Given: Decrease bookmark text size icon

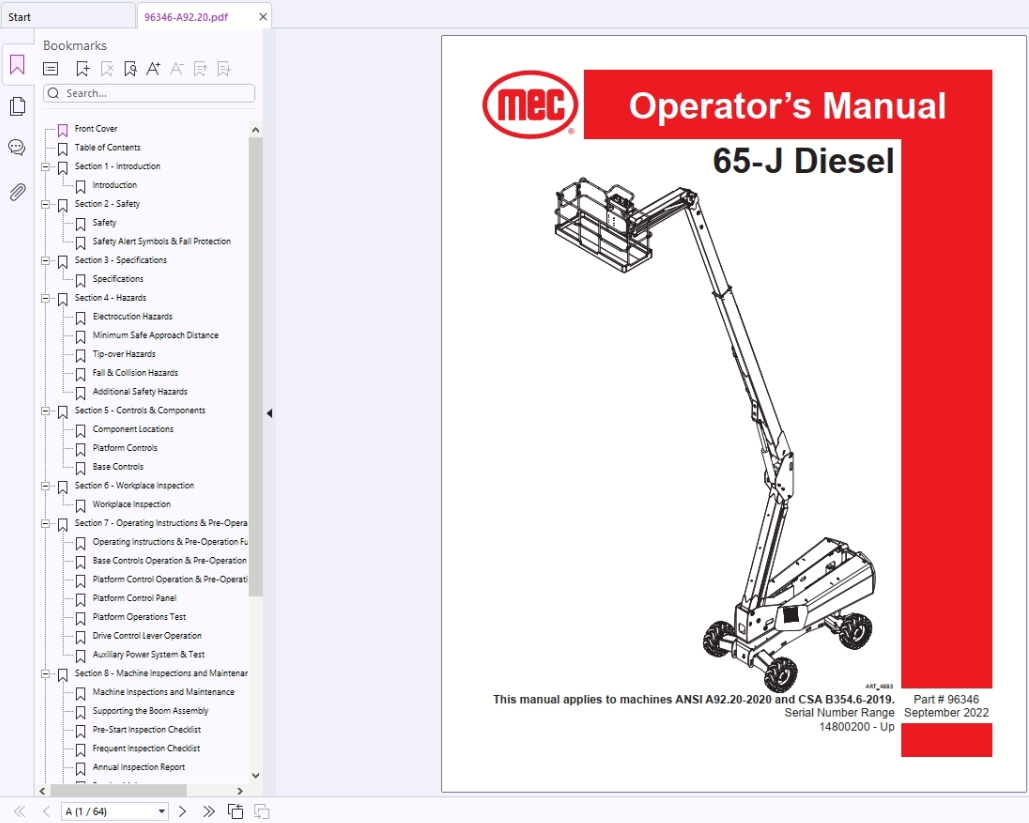Looking at the screenshot, I should tap(177, 68).
